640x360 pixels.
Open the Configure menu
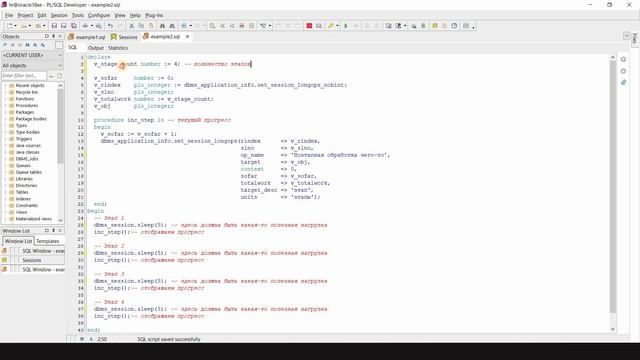coord(99,15)
